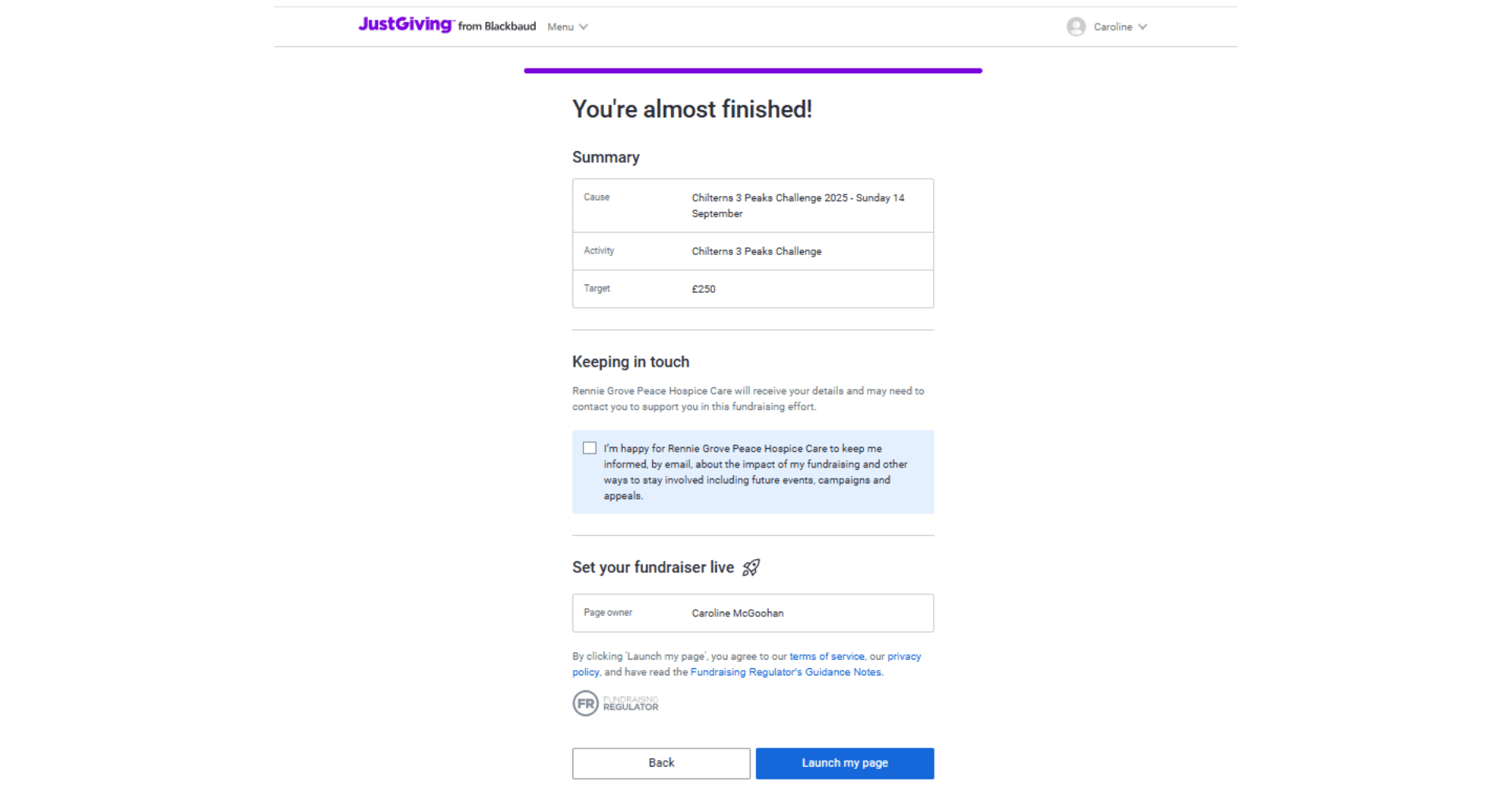Click the purple progress bar
Screen dimensions: 1512x795
pos(753,71)
